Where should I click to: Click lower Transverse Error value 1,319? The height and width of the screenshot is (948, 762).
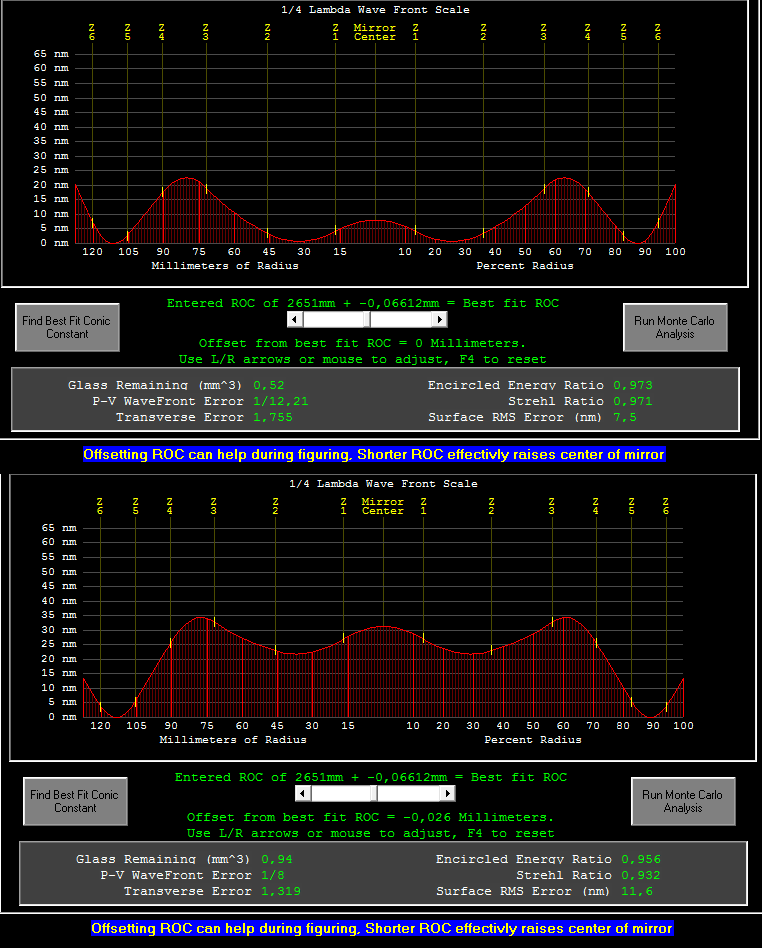(x=281, y=891)
